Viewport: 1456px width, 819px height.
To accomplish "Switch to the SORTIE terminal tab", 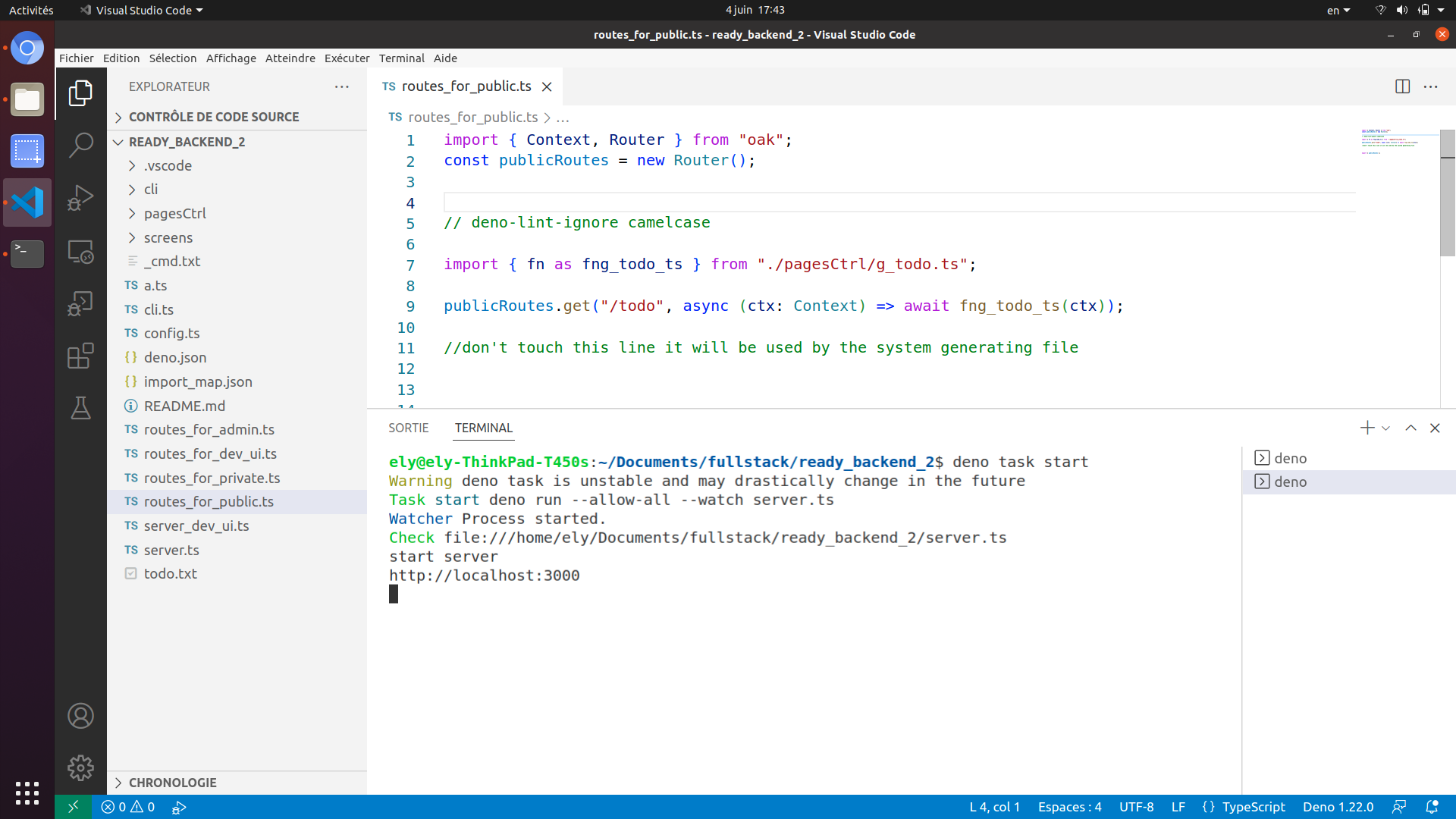I will (x=408, y=428).
